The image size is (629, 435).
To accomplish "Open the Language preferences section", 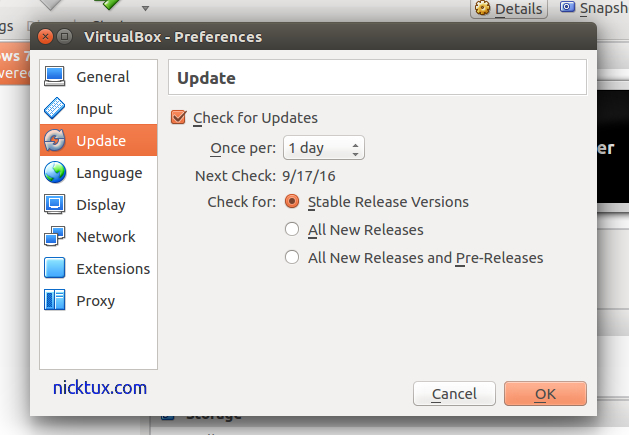I will 109,173.
